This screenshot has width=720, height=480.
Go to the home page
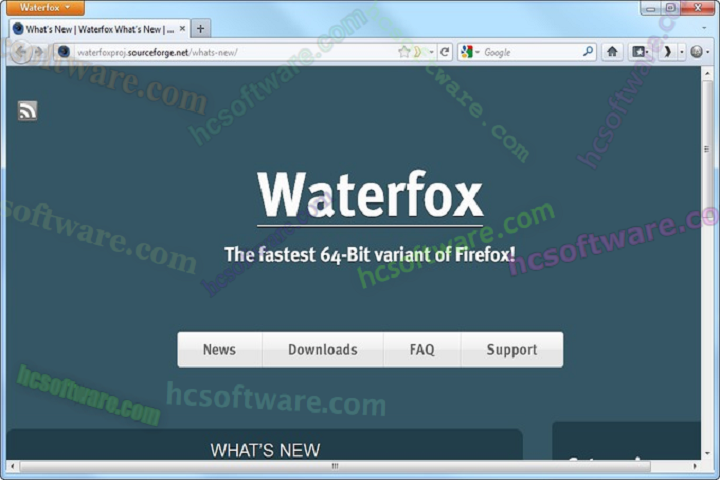tap(612, 51)
